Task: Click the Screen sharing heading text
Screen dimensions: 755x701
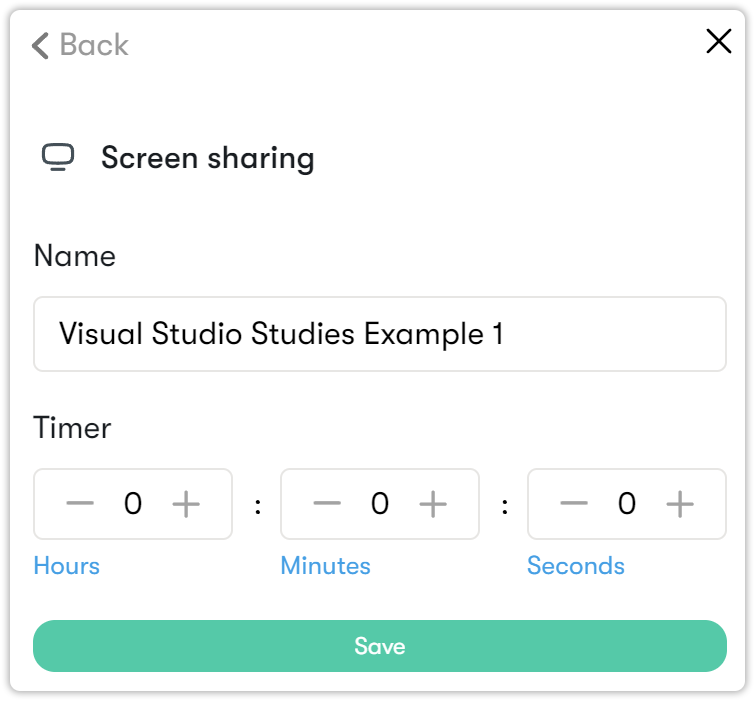Action: [208, 158]
